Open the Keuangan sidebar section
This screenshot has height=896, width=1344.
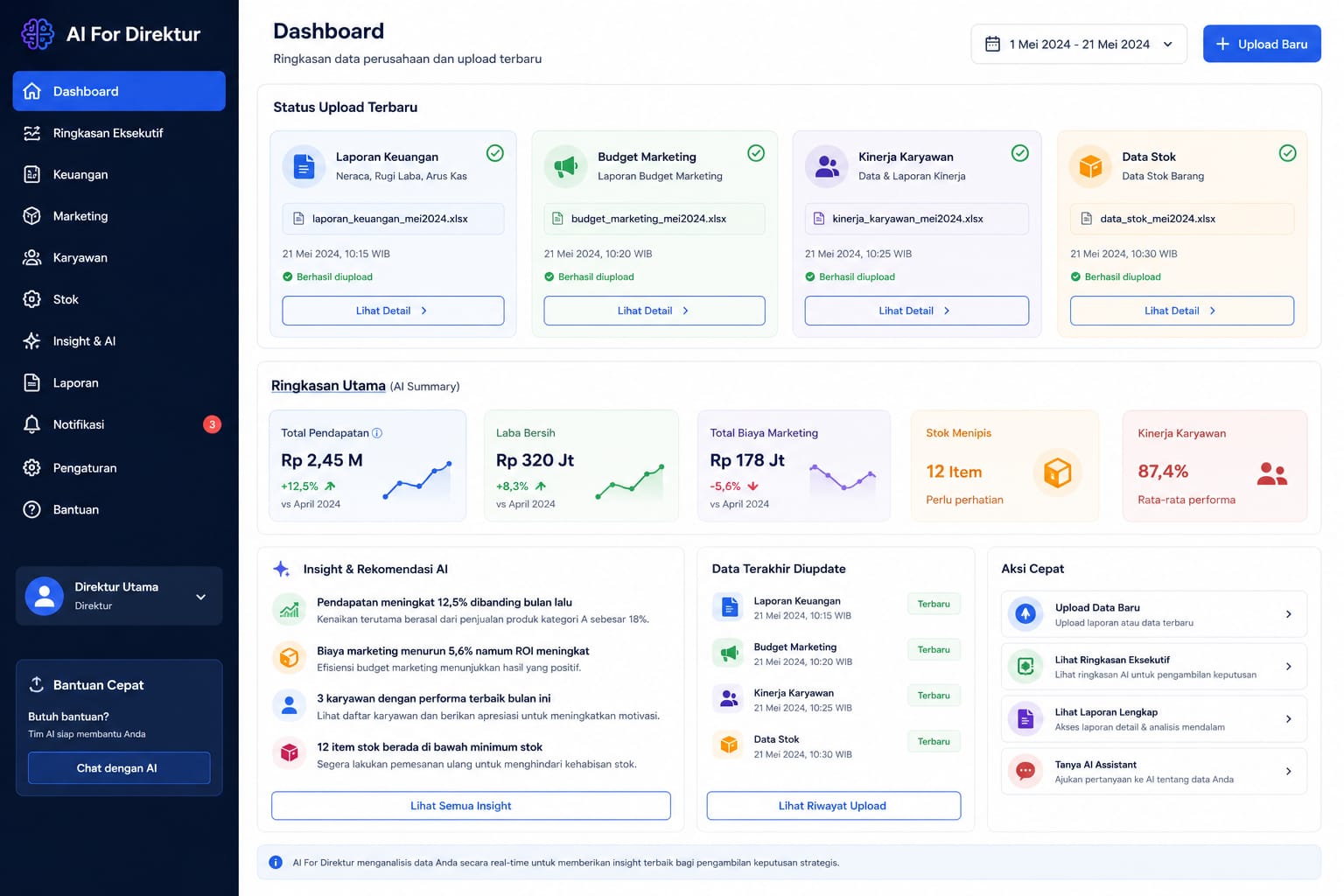[x=119, y=174]
